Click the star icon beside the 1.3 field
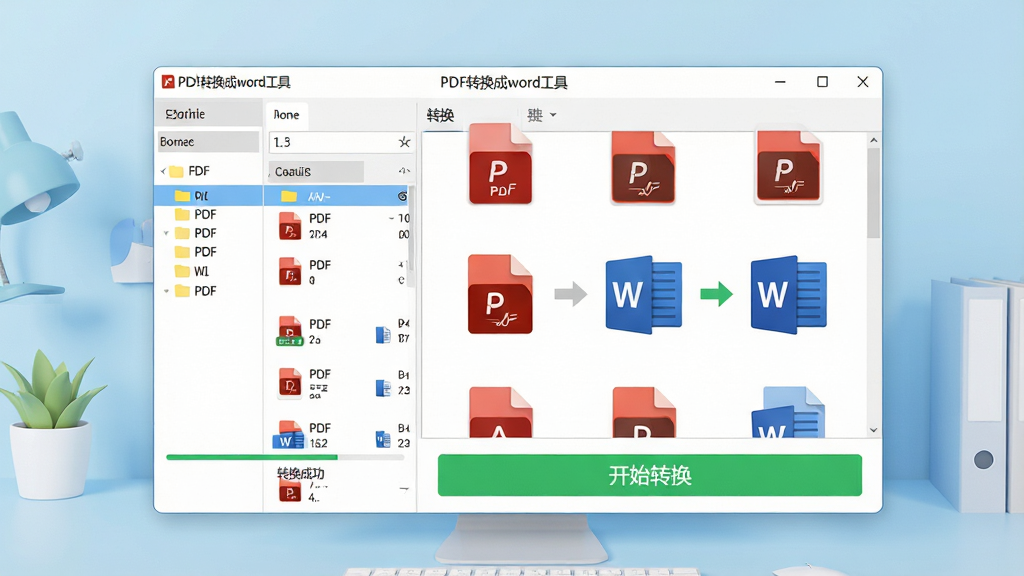 coord(404,142)
